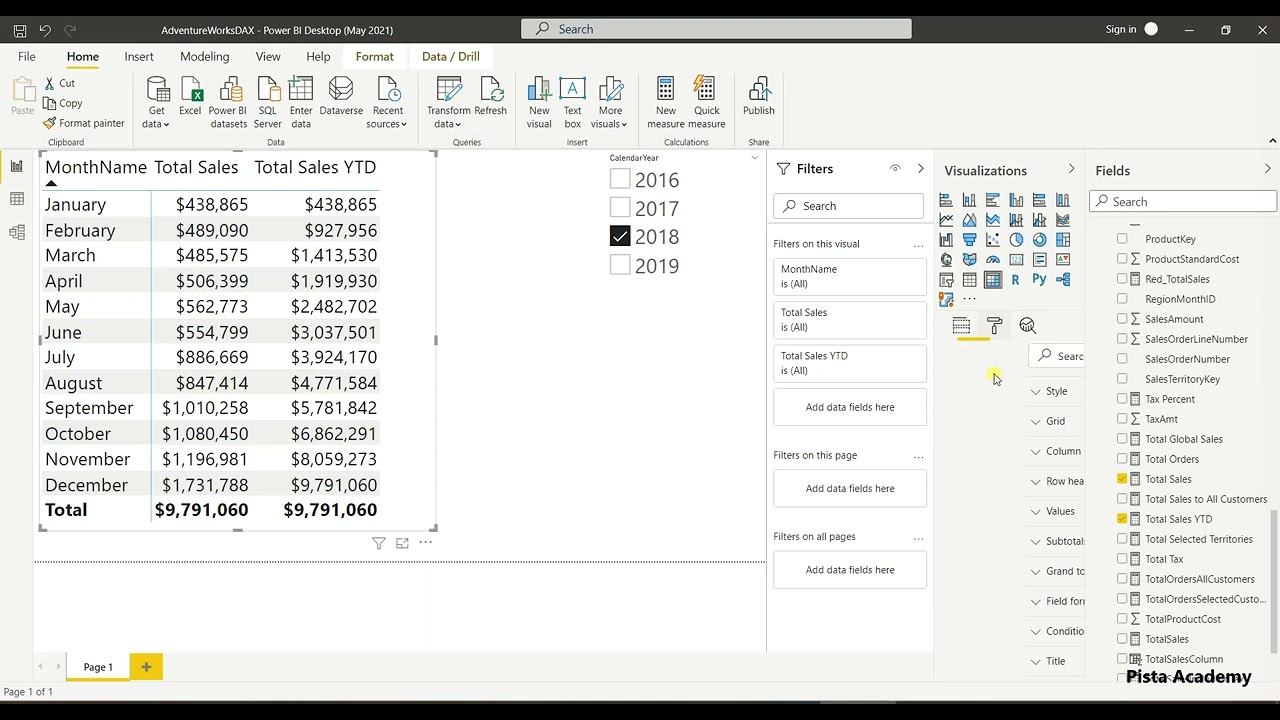1280x720 pixels.
Task: Check the 2016 slicer checkbox
Action: pos(620,180)
